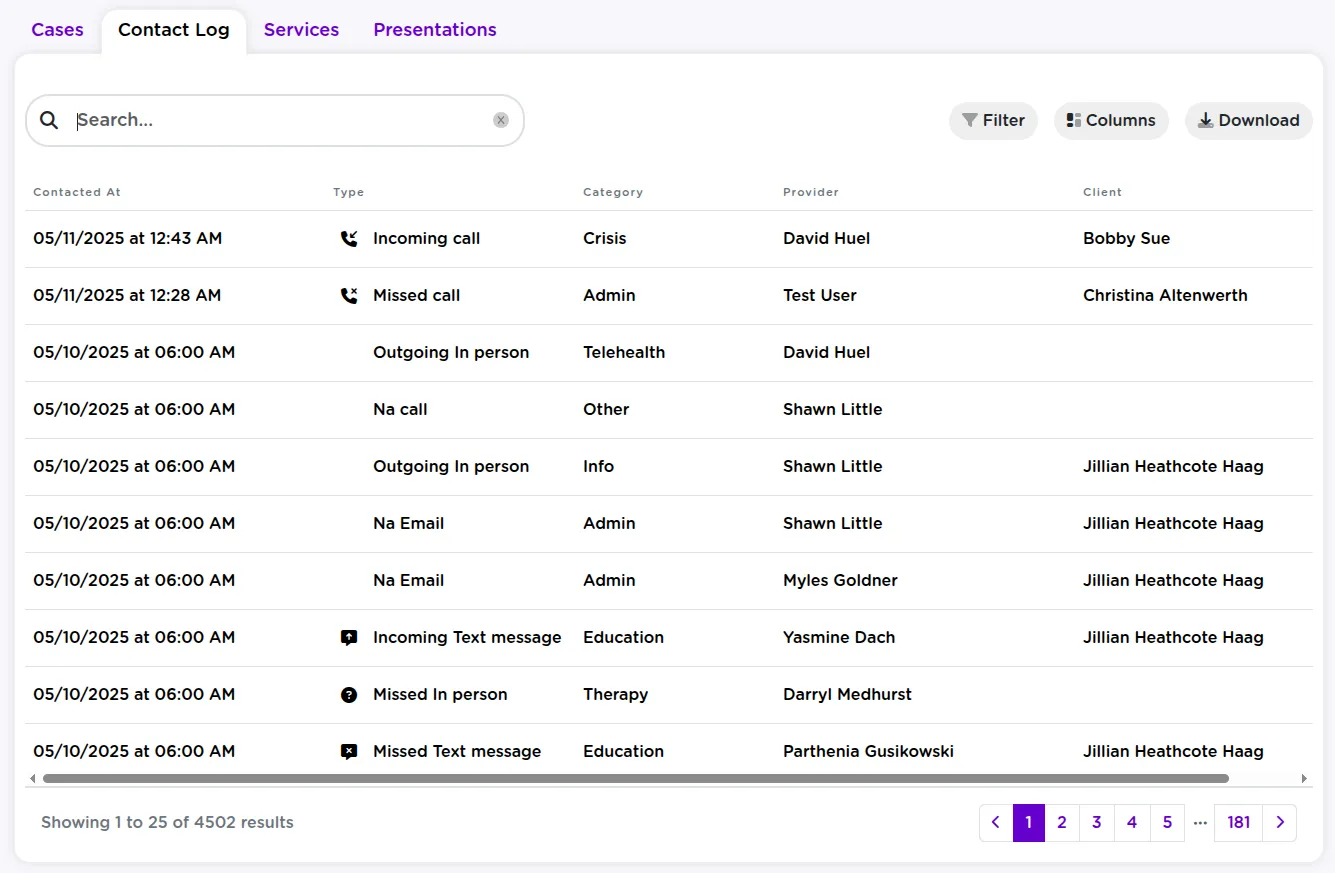Click the missed text message icon for Parthenia Gusikowski
The image size is (1335, 873).
point(348,751)
